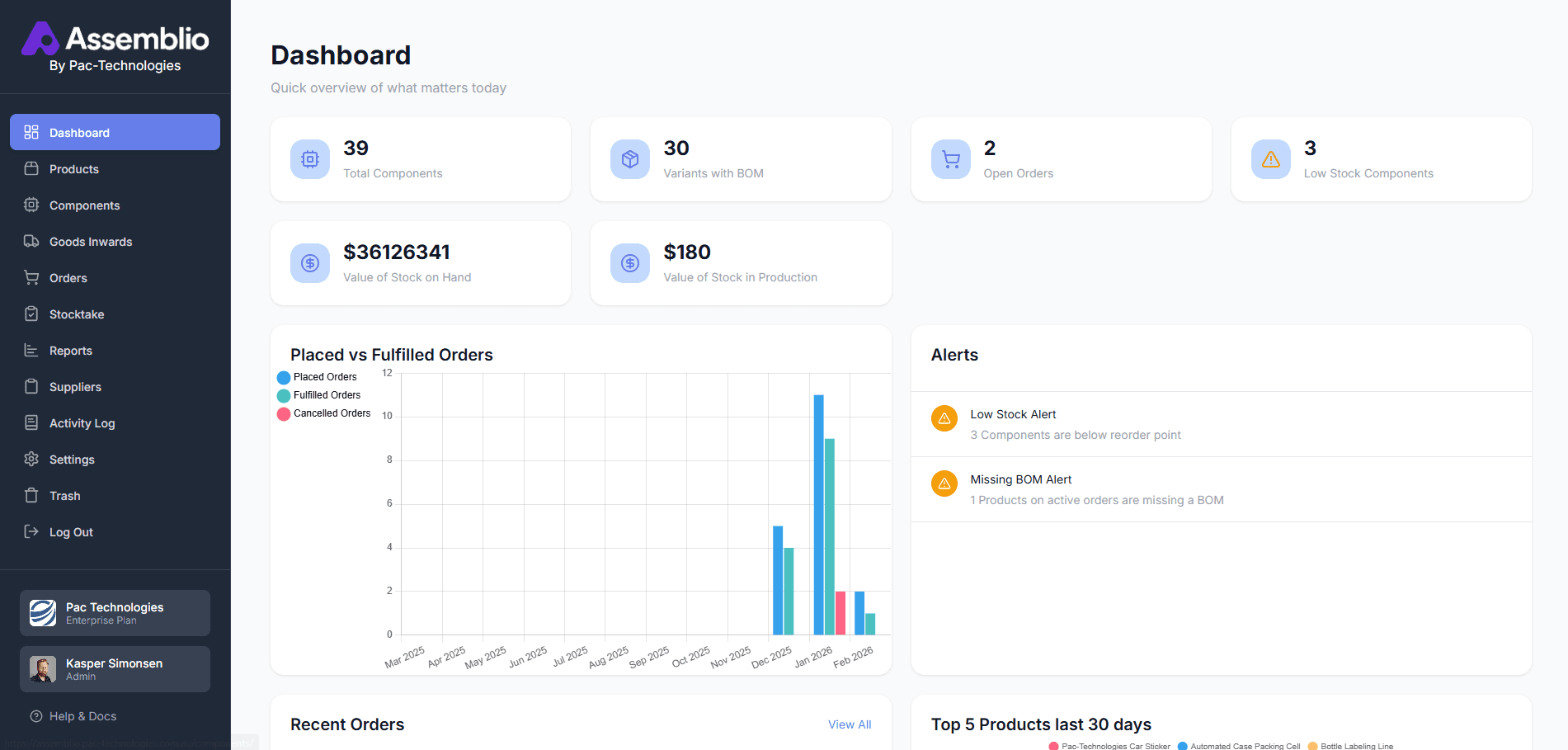Select the 2 Open Orders value
1568x750 pixels.
[x=990, y=148]
